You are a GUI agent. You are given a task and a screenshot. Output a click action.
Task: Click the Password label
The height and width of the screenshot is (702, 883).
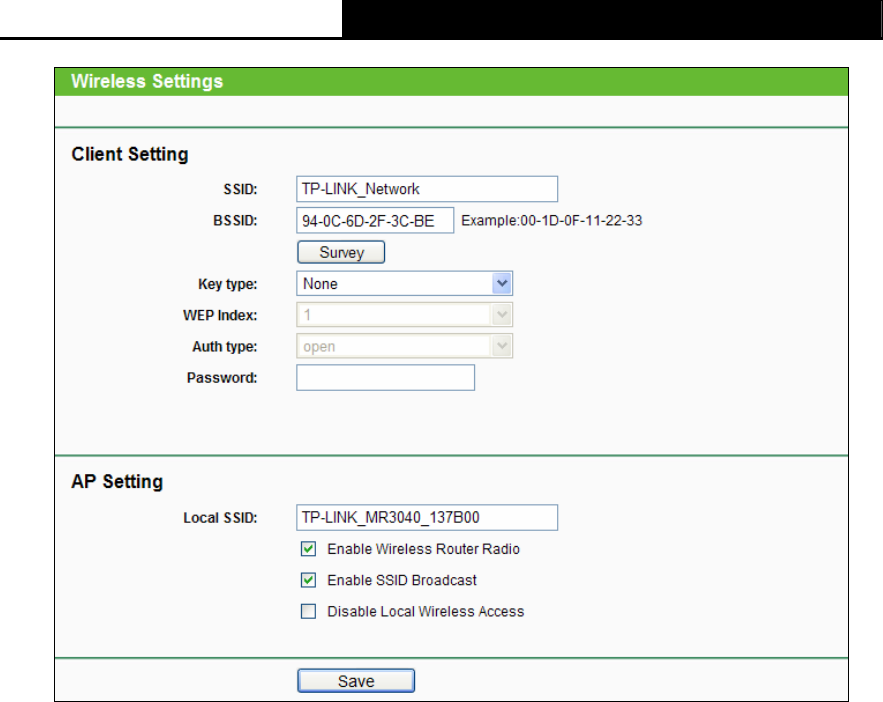(222, 378)
